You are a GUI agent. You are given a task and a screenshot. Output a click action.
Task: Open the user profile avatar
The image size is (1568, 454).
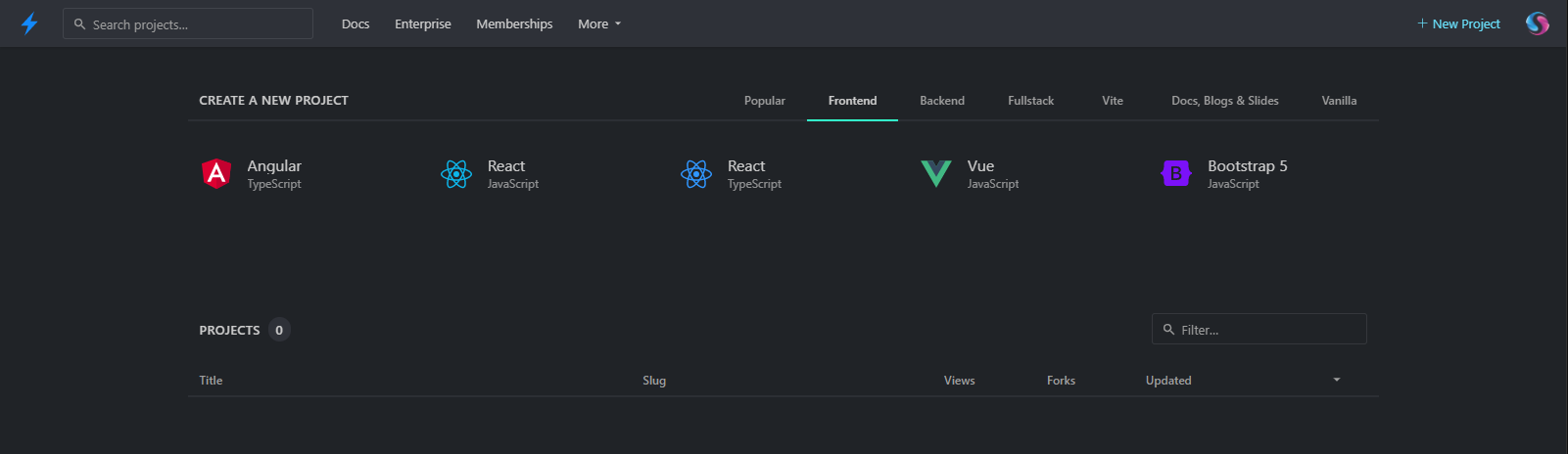coord(1538,23)
